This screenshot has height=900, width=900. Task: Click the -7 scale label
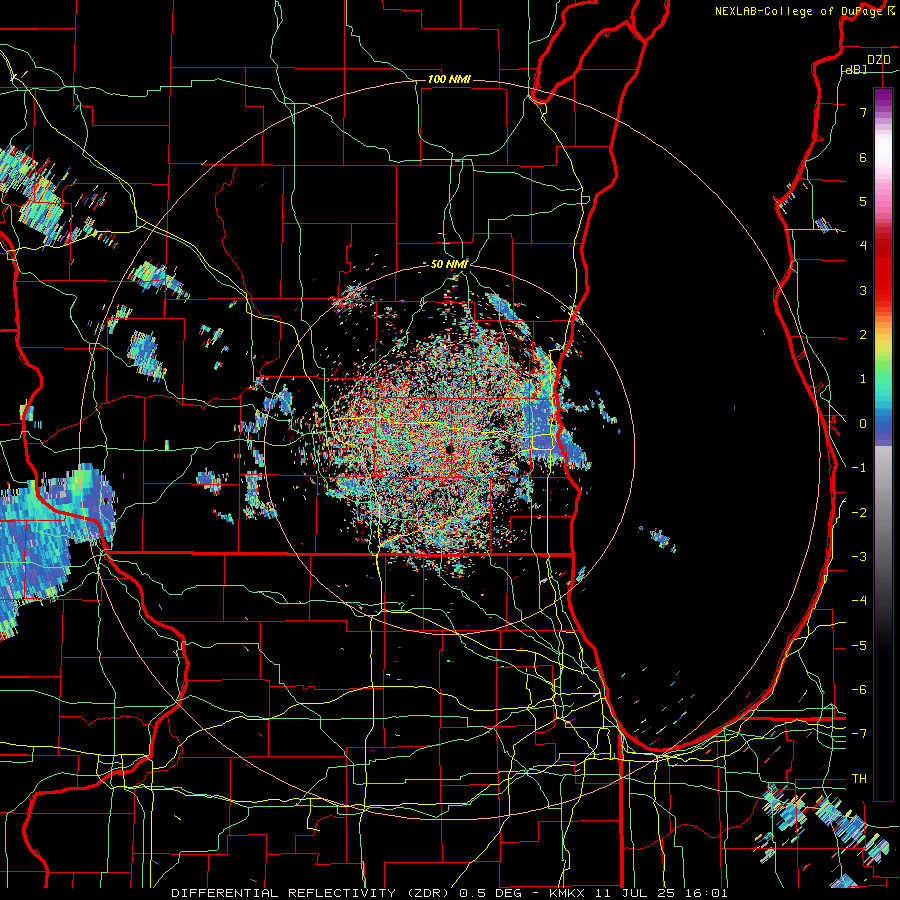[x=859, y=734]
